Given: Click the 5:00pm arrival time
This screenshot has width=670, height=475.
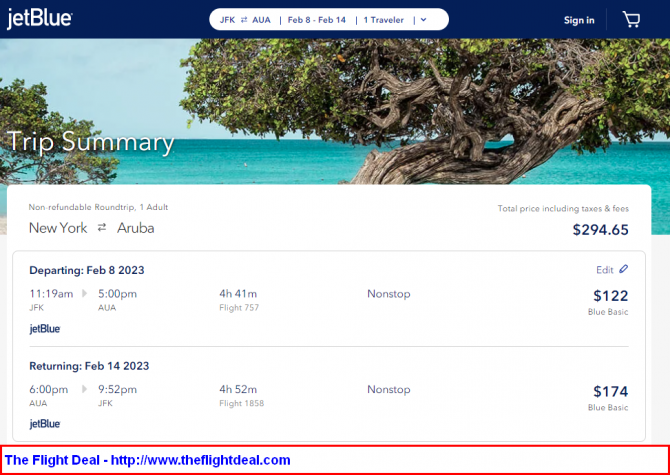Looking at the screenshot, I should point(118,294).
